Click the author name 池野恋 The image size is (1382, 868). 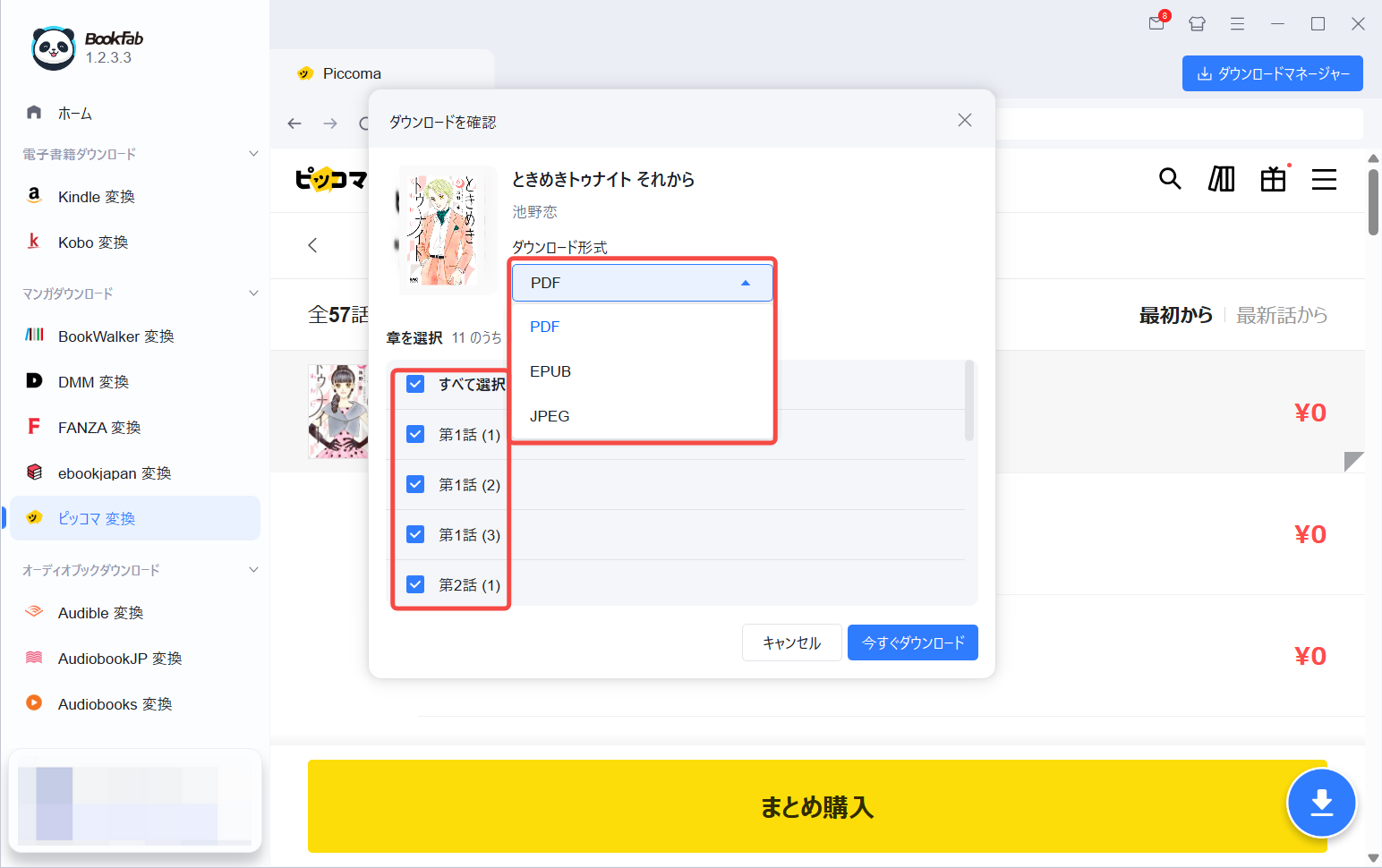(x=534, y=212)
